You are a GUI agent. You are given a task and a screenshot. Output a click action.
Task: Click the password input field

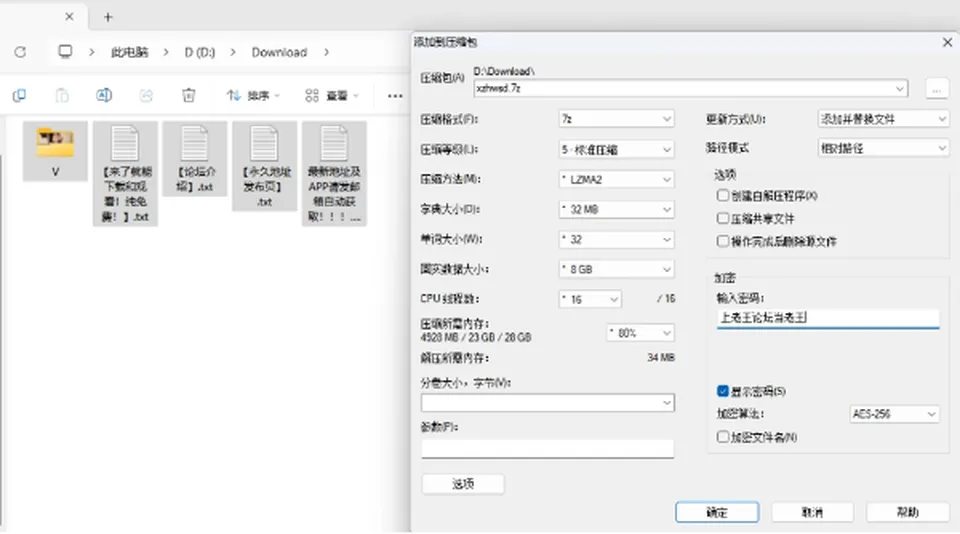click(828, 318)
